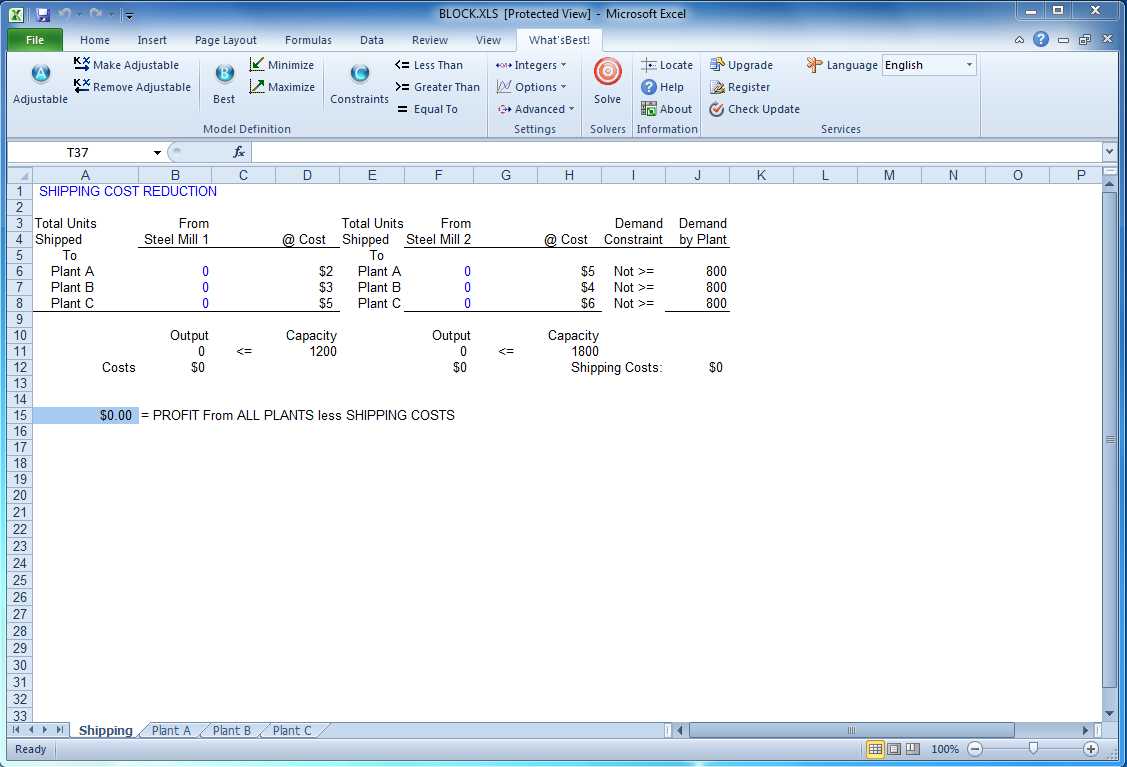Click the zoom out minus button
This screenshot has height=767, width=1127.
coord(975,749)
